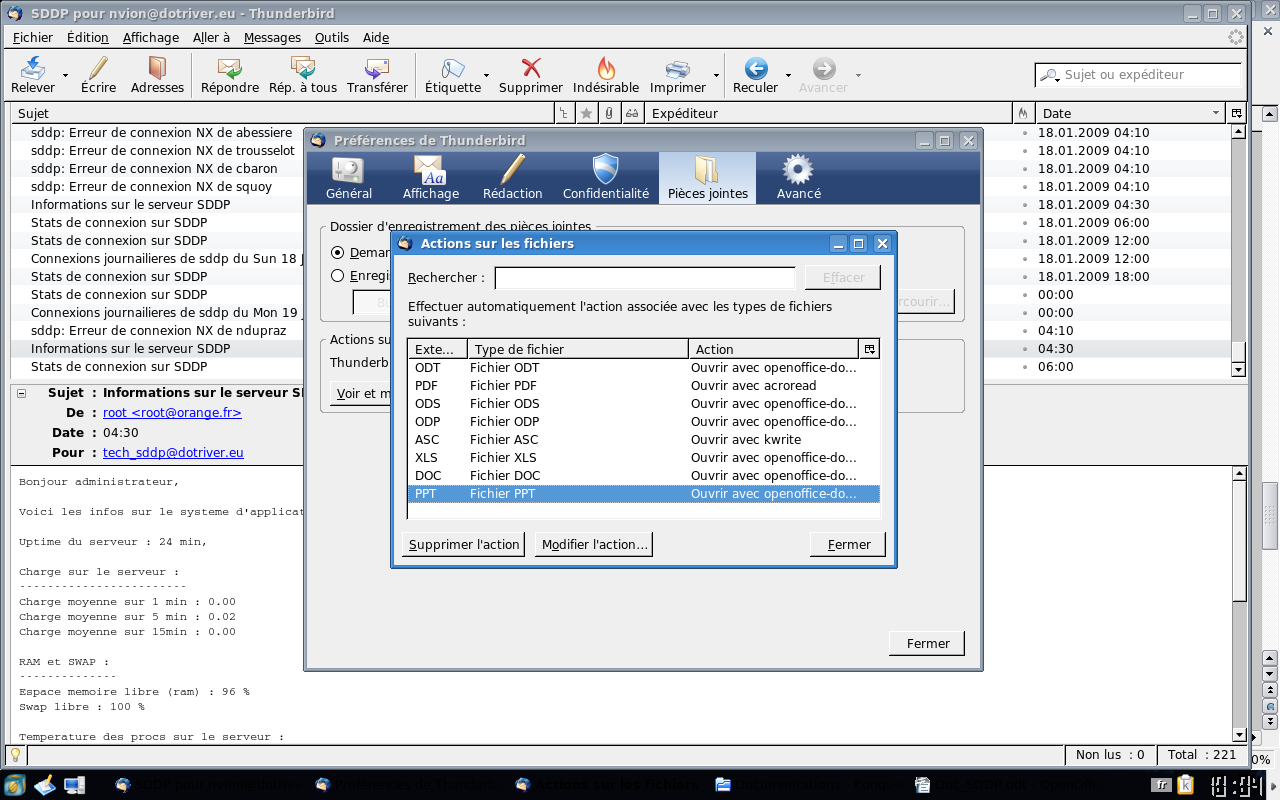This screenshot has height=800, width=1280.
Task: Open the Reculer history dropdown arrow
Action: (788, 76)
